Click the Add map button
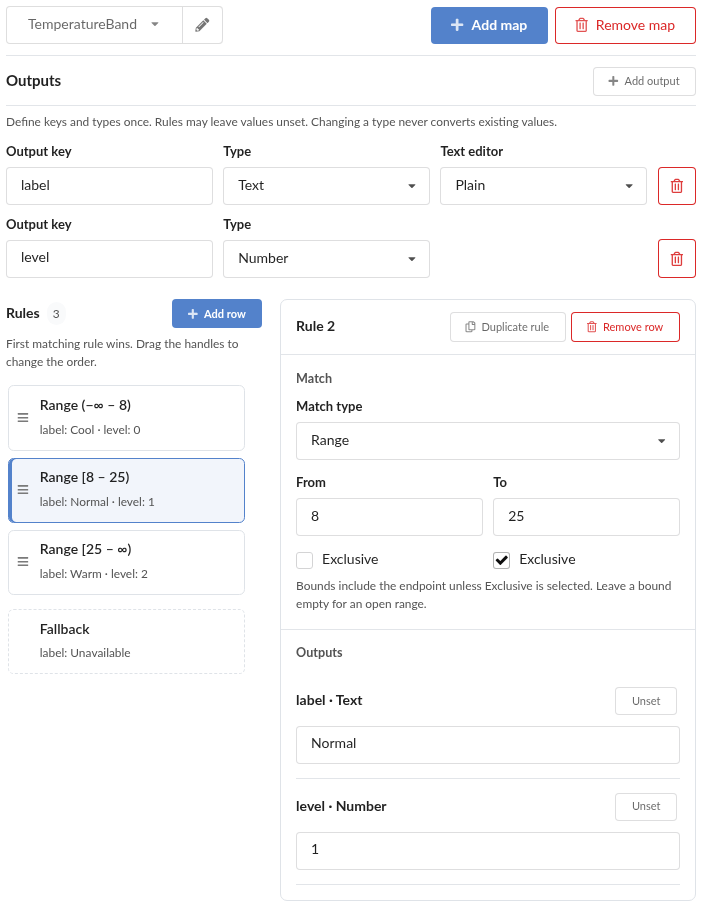The image size is (703, 907). 489,25
